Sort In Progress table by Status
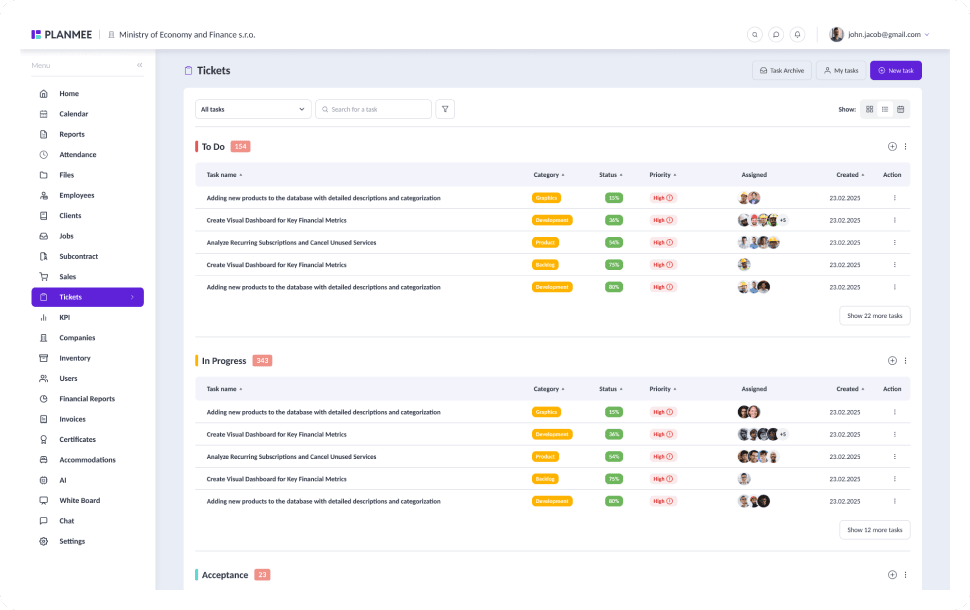The width and height of the screenshot is (970, 610). [x=611, y=389]
